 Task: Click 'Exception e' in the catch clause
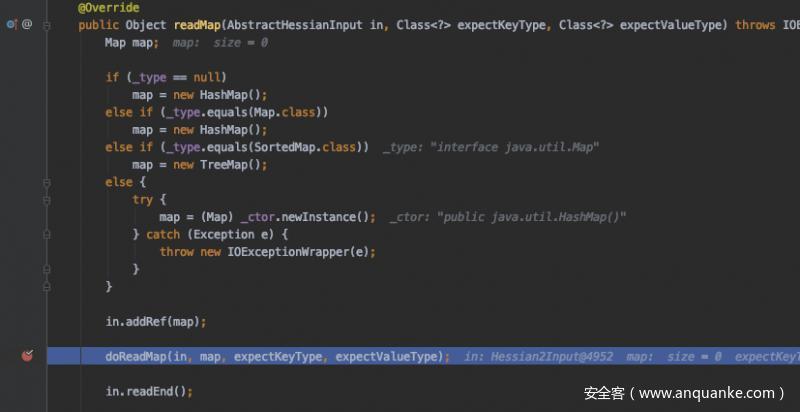tap(229, 235)
